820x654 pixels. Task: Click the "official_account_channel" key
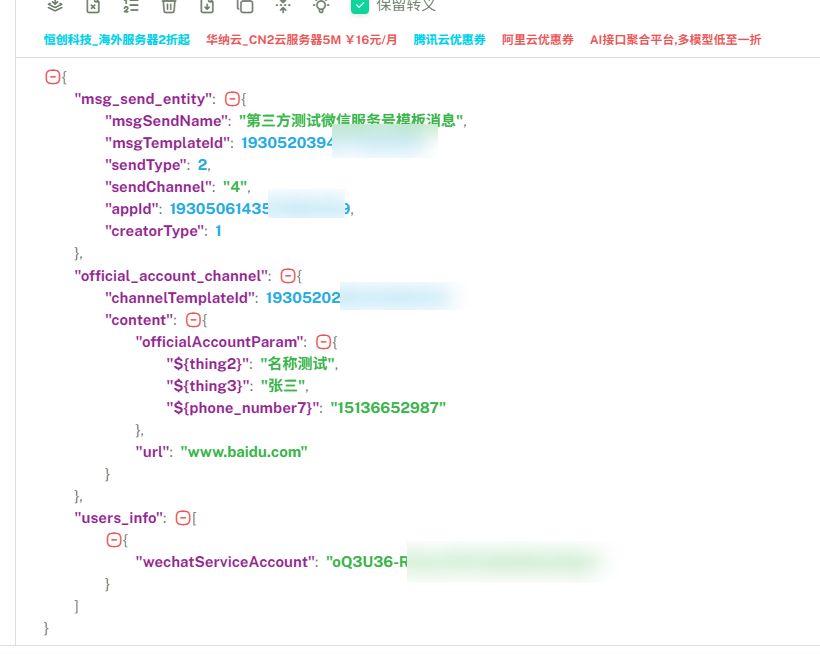pos(170,276)
